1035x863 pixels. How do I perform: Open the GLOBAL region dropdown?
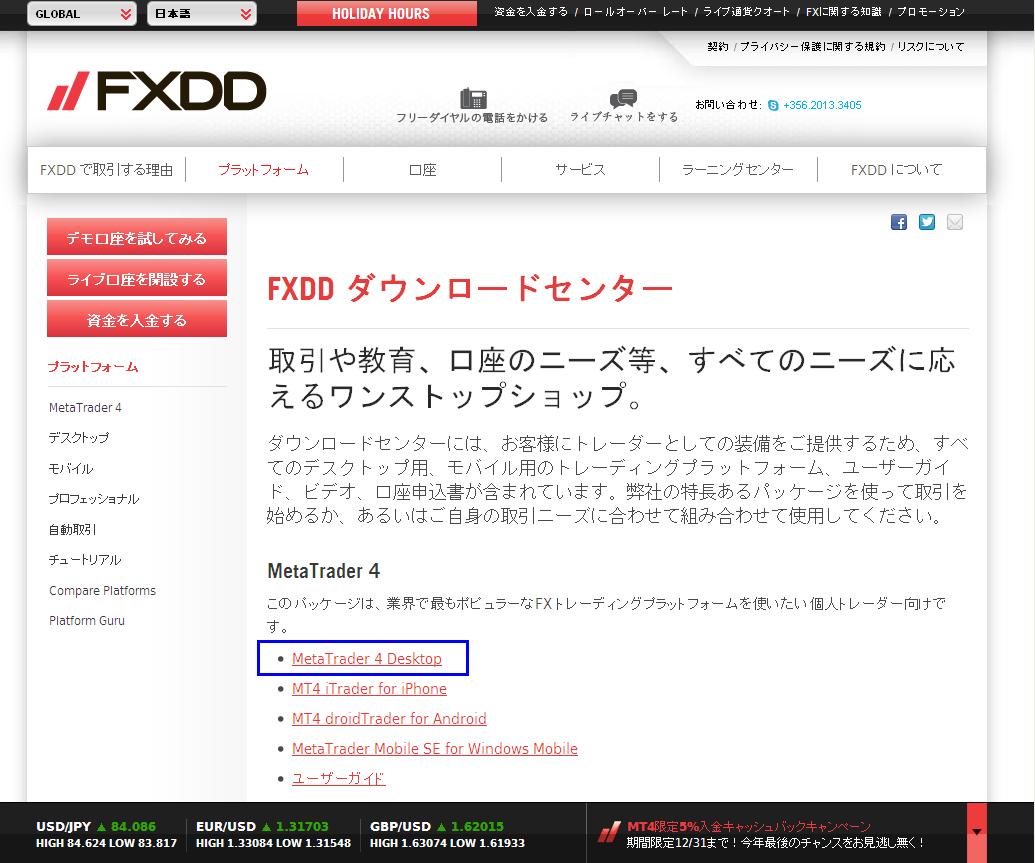[x=81, y=14]
